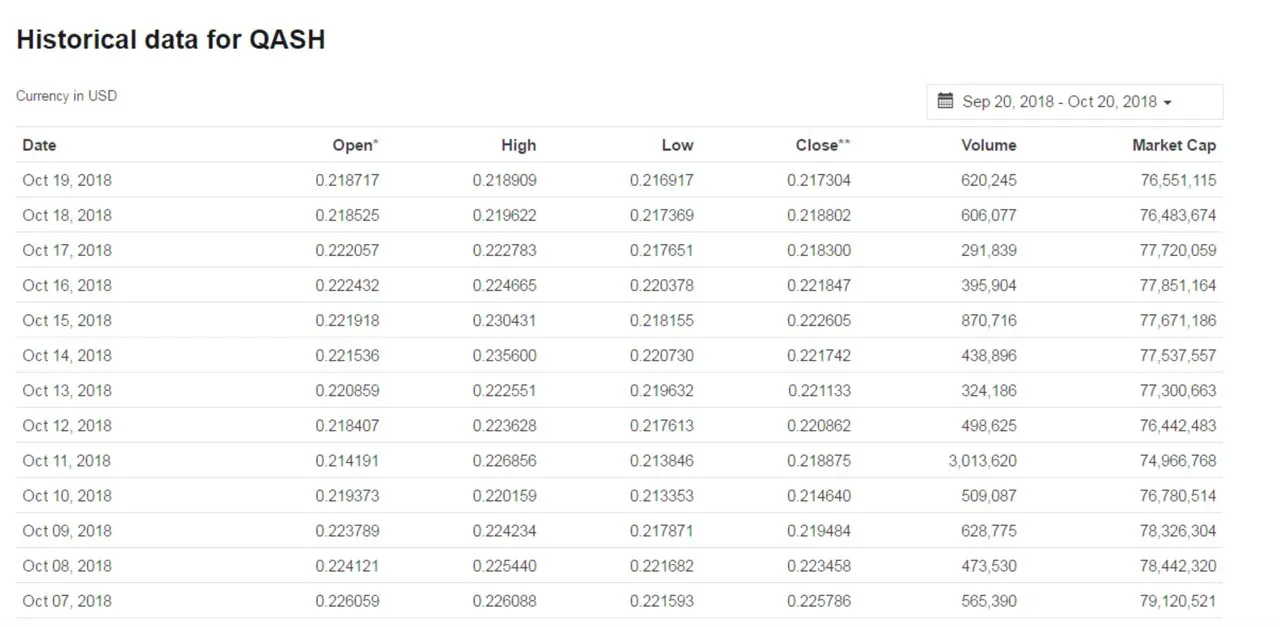Screen dimensions: 1280x627
Task: Click the volume value 620,245
Action: coord(989,181)
